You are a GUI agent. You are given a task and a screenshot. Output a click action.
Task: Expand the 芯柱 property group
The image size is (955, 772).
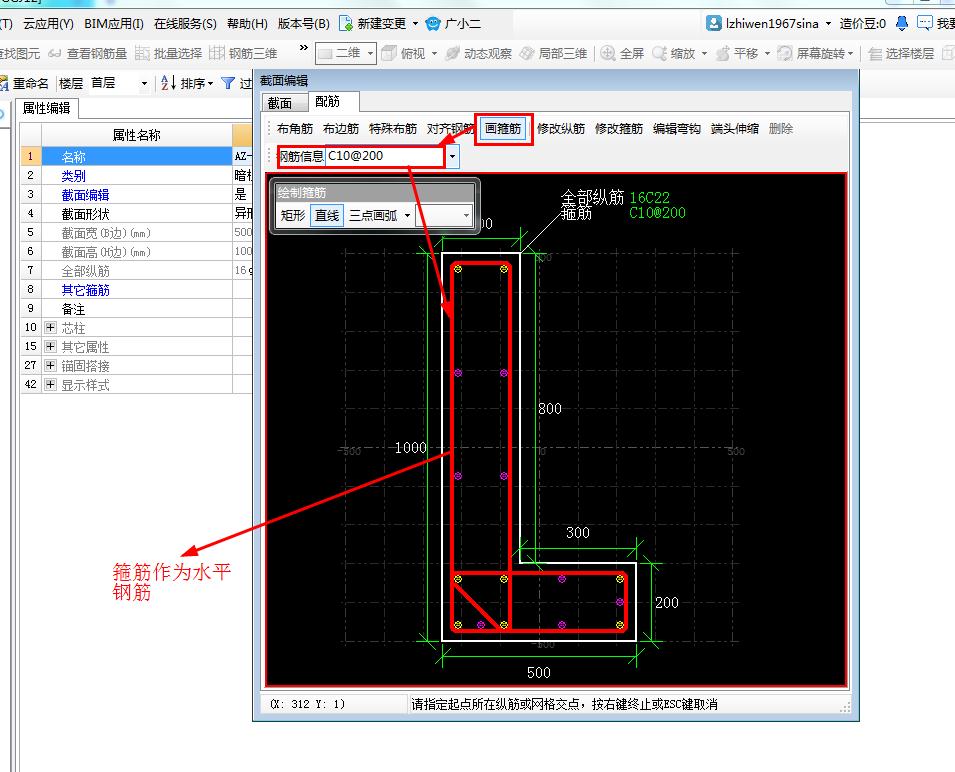tap(51, 328)
